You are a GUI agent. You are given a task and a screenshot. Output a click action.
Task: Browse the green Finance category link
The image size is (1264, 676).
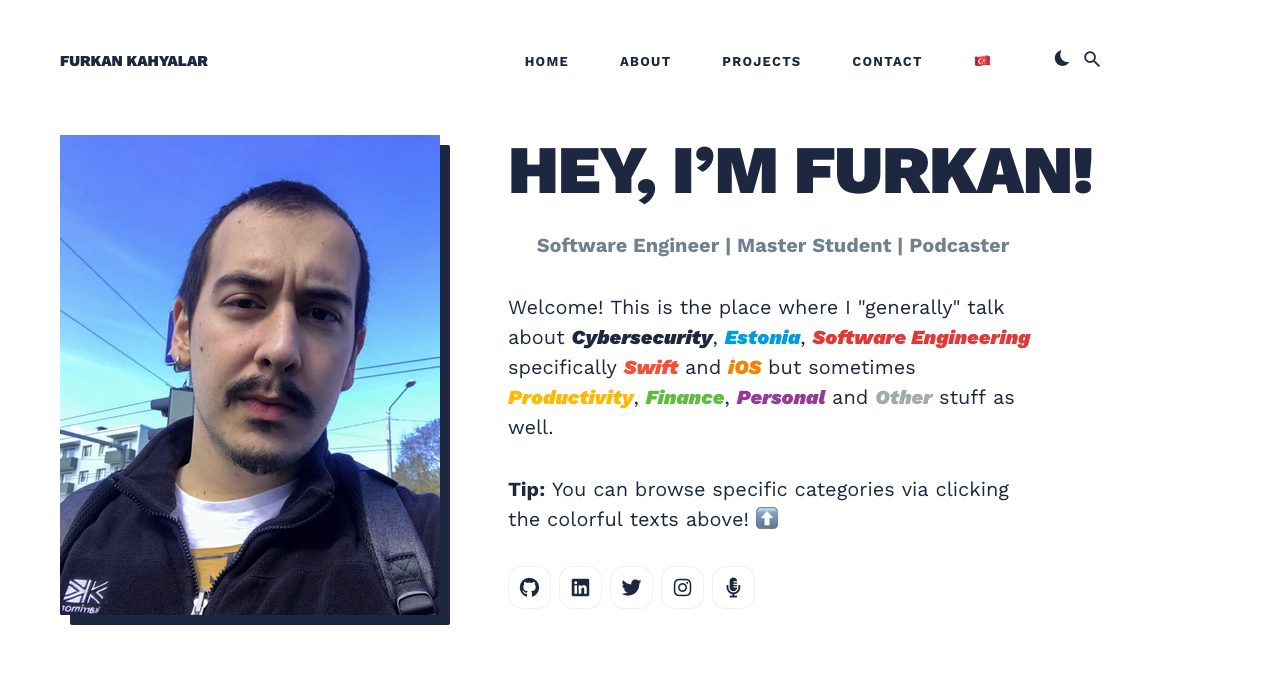[685, 398]
